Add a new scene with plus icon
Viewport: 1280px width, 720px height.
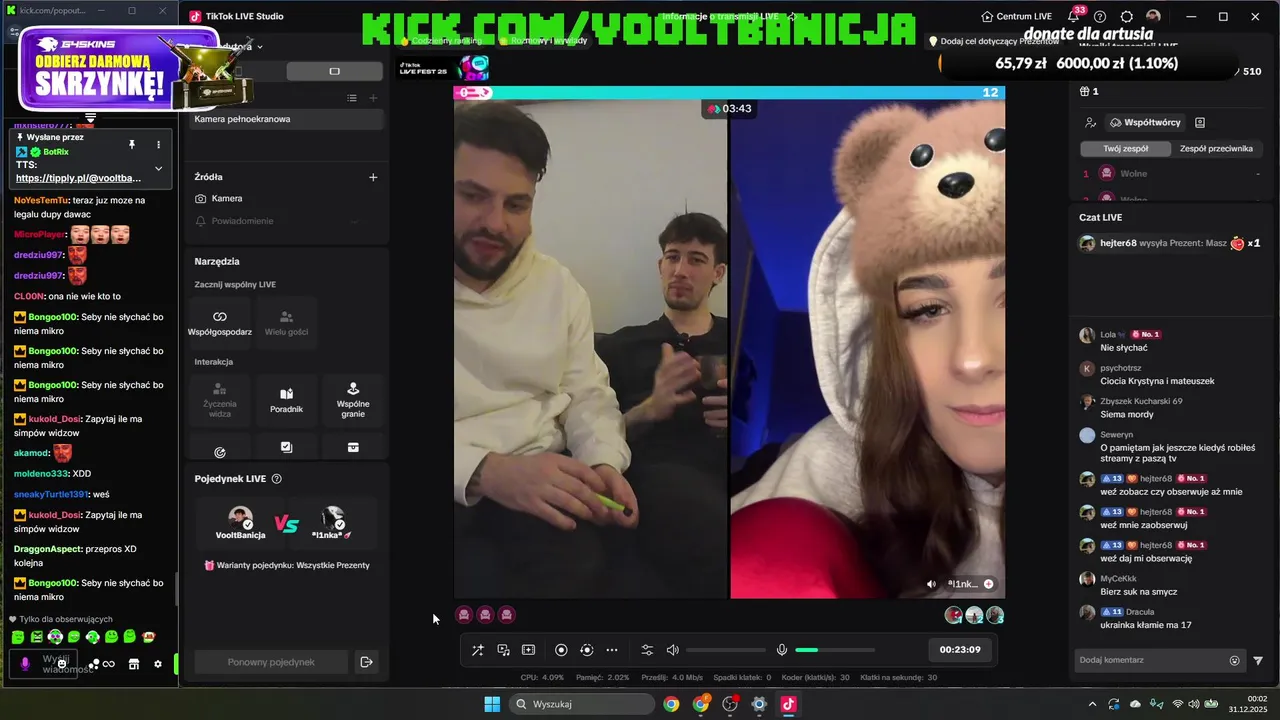point(373,98)
